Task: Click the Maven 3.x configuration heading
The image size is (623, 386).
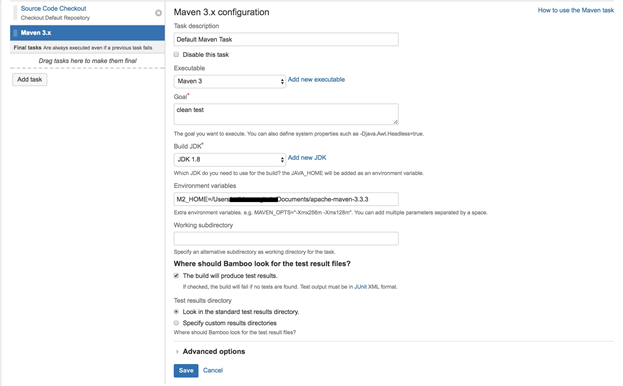Action: pyautogui.click(x=221, y=12)
